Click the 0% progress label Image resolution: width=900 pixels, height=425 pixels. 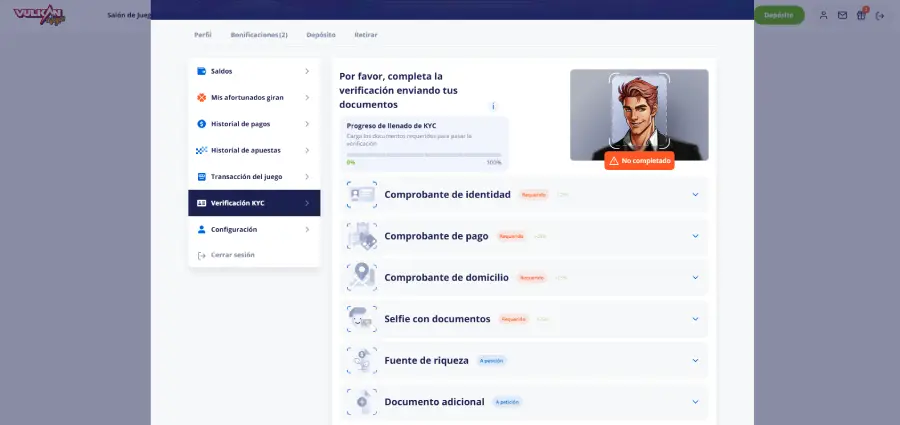(x=351, y=163)
